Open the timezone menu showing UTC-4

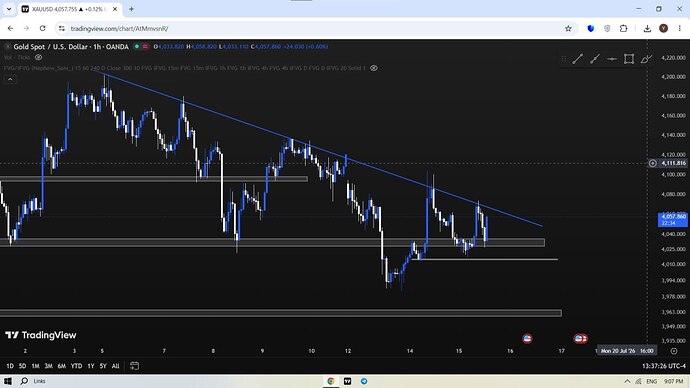tap(664, 366)
